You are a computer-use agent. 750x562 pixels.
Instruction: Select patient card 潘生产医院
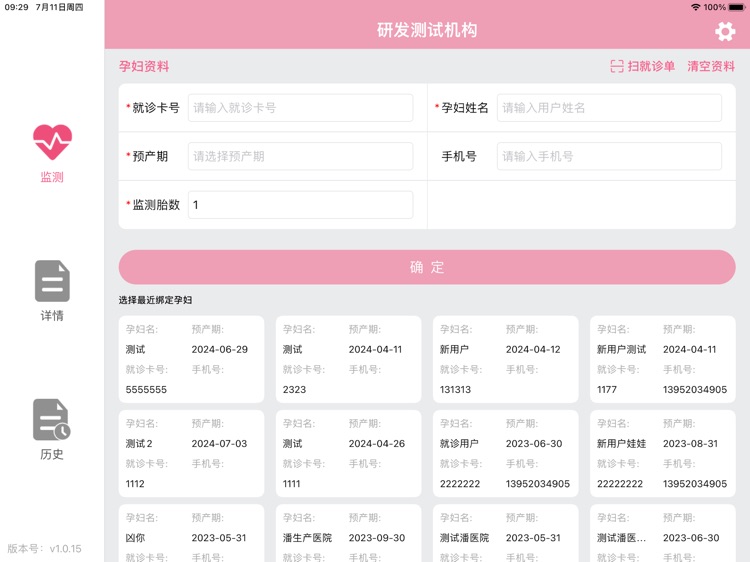click(x=349, y=533)
